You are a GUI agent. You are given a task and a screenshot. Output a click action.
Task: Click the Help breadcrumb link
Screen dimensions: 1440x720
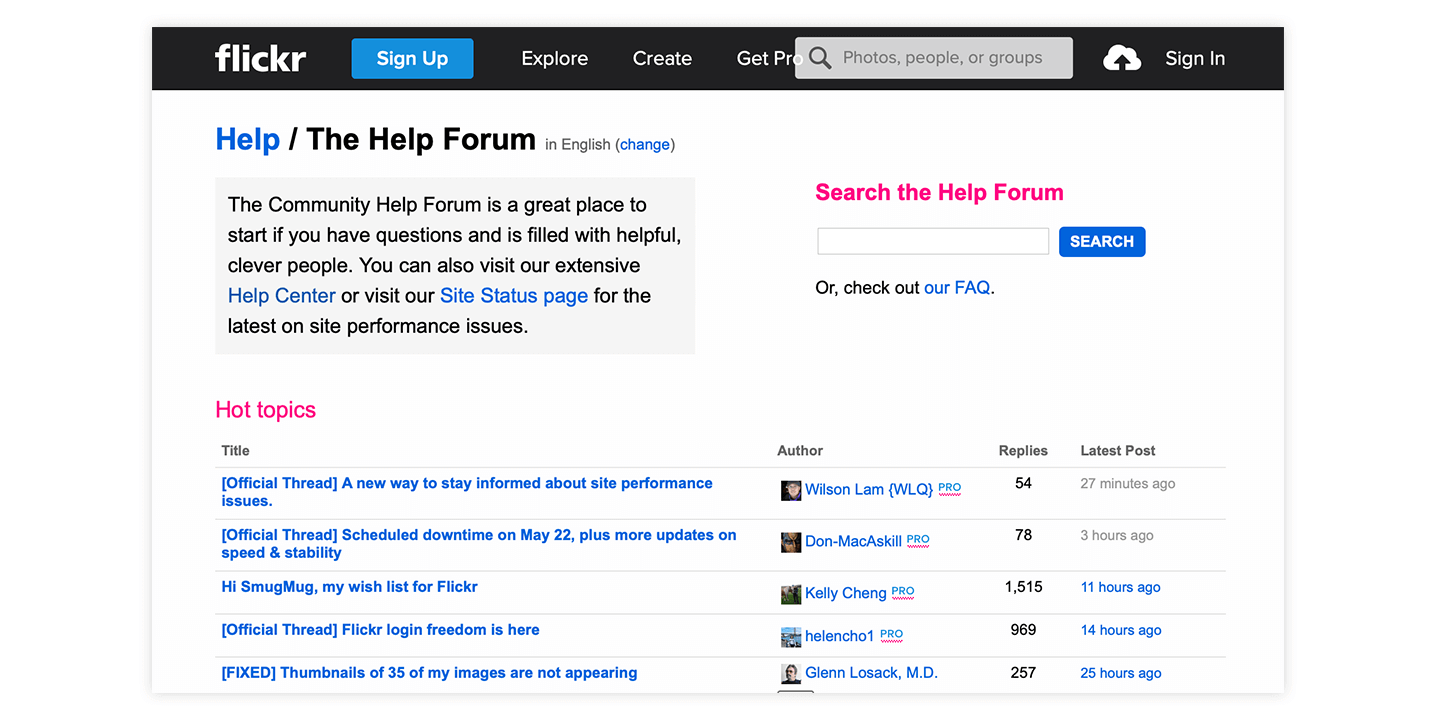[247, 139]
